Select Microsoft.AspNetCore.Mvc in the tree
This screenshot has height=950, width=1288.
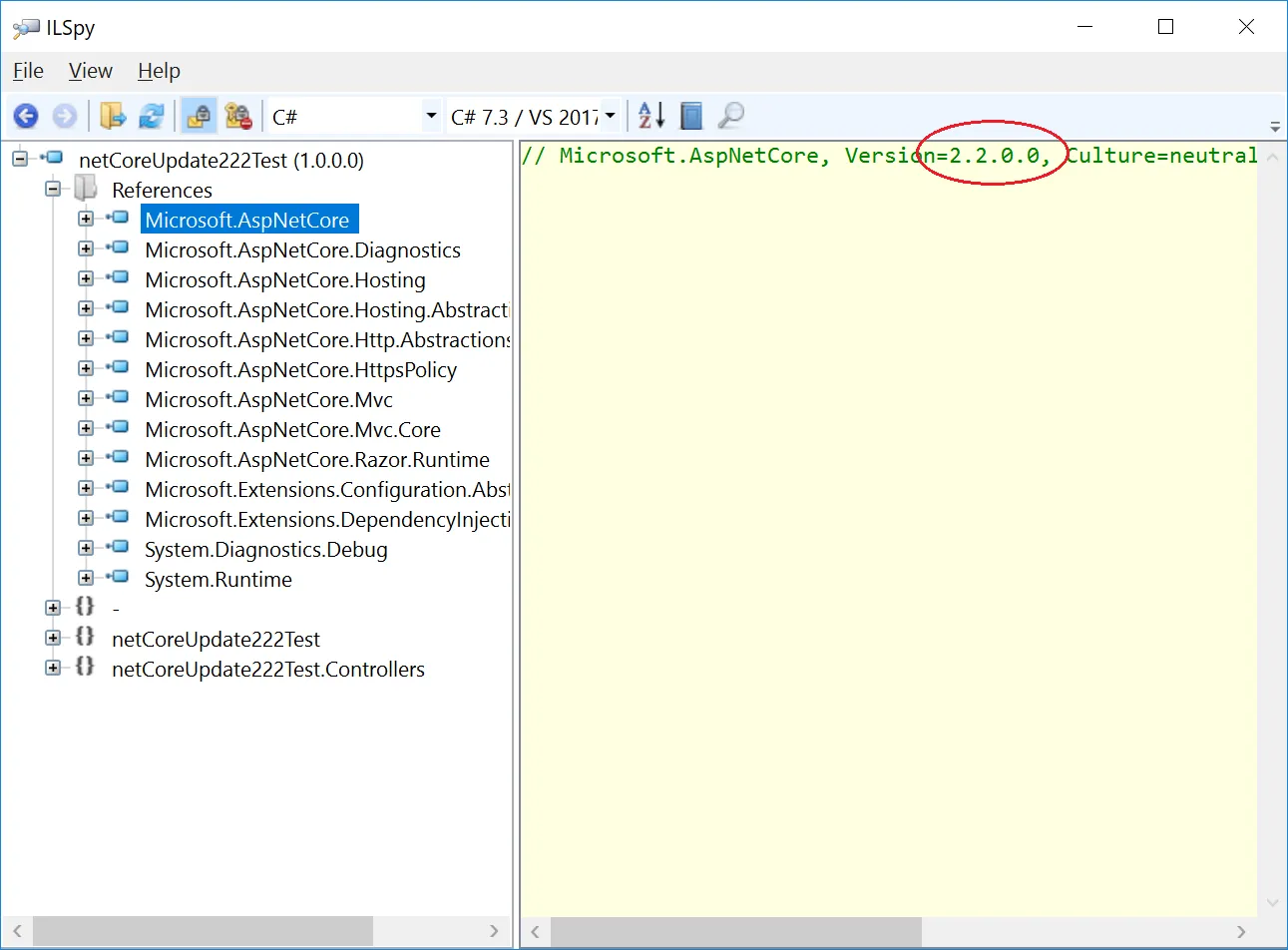[268, 400]
